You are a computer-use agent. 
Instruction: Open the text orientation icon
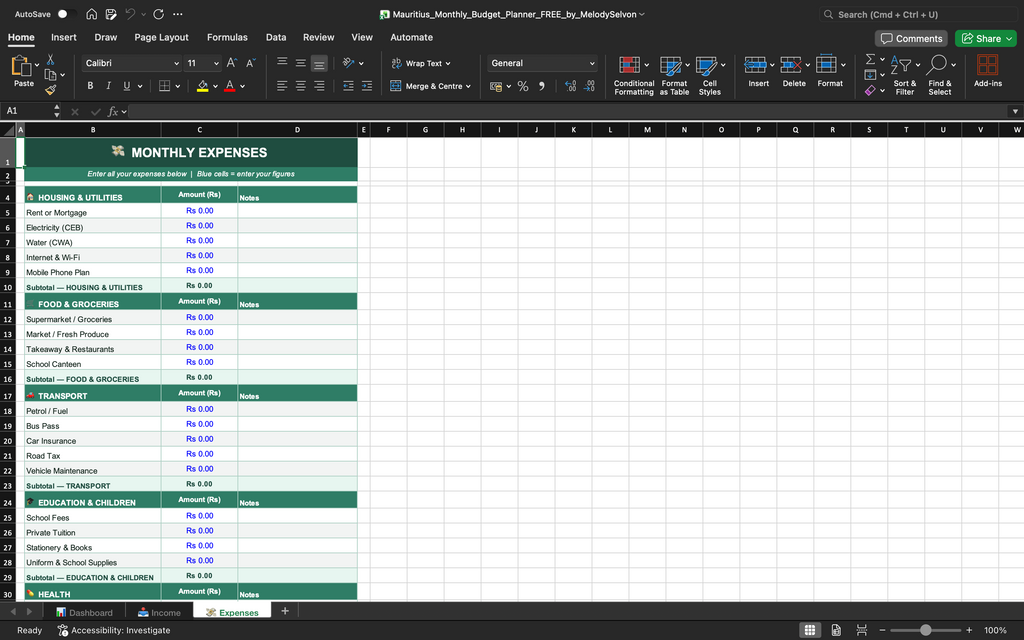point(349,63)
